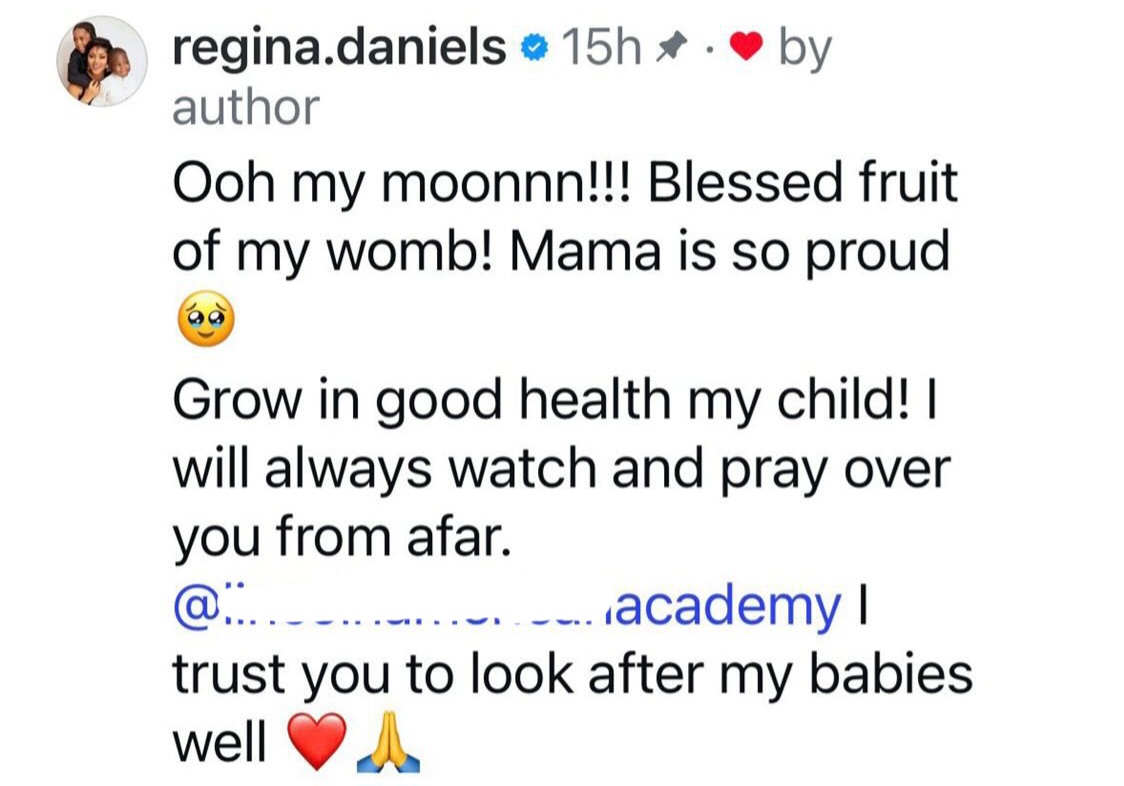Click the "Mama is so proud" text
1124x786 pixels.
[x=729, y=253]
